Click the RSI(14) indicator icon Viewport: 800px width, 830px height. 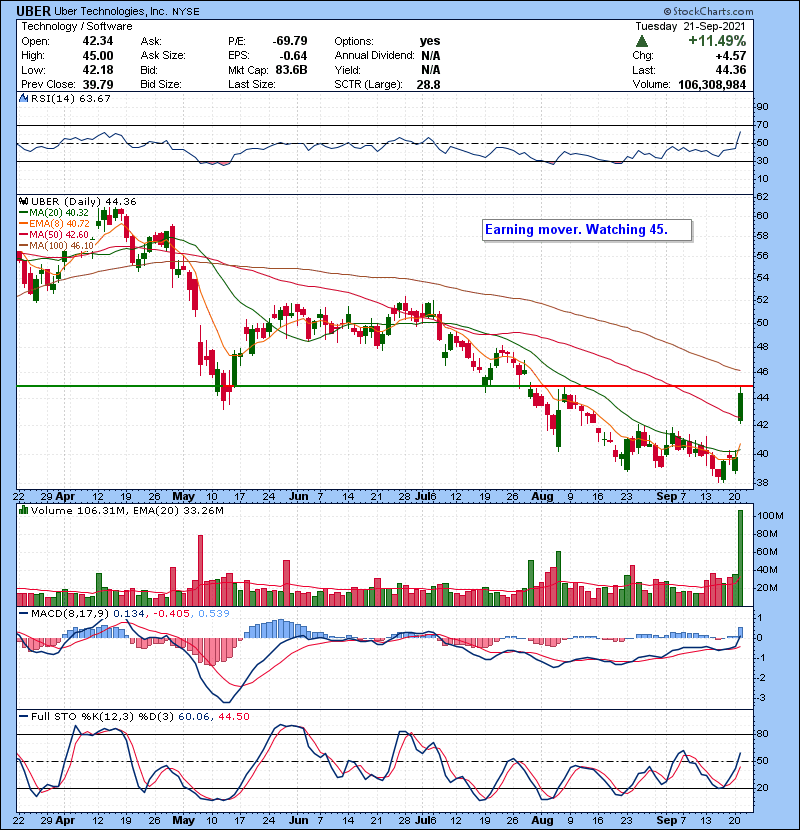click(23, 98)
